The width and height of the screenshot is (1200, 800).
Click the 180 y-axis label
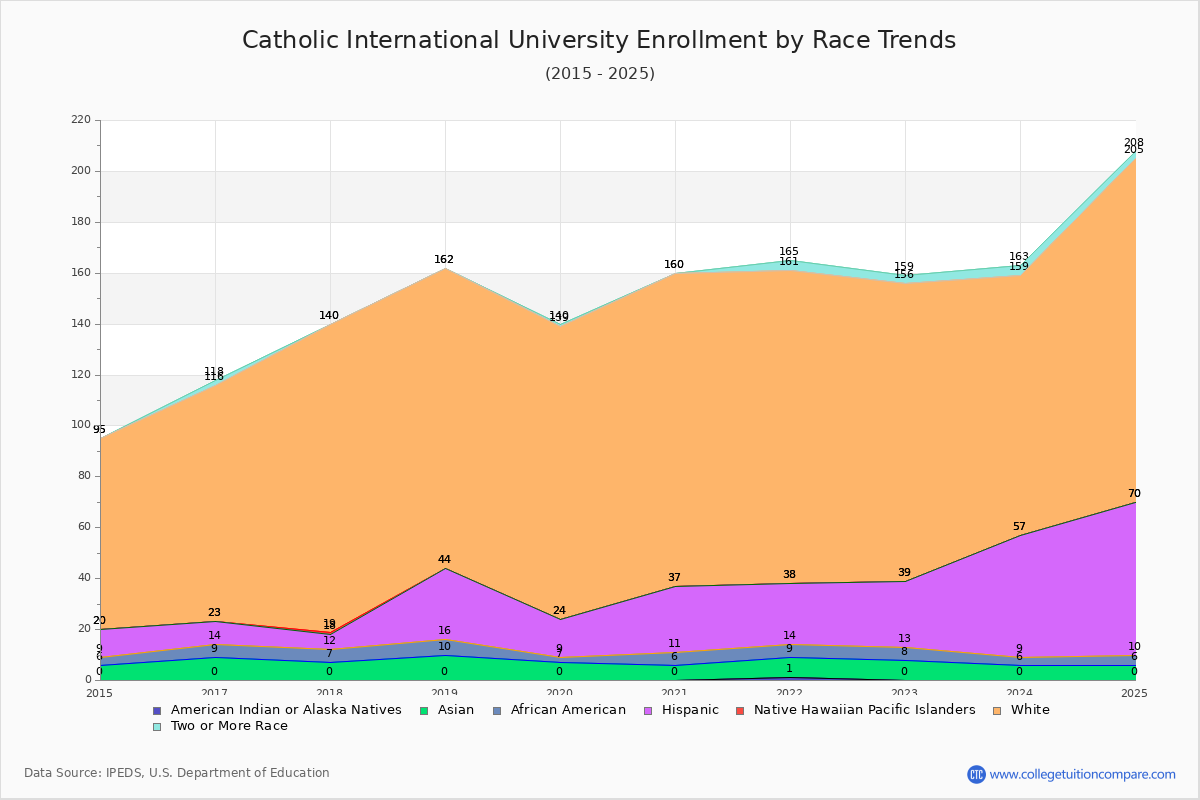[80, 222]
